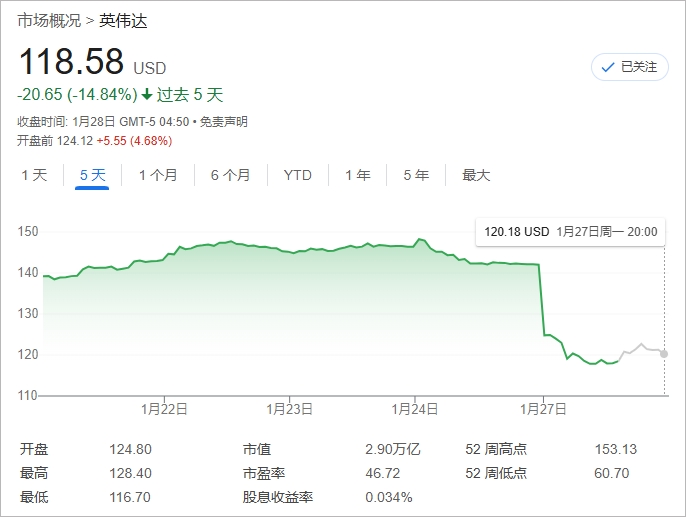
Task: Click the gray end-point dot on chart
Action: point(665,354)
